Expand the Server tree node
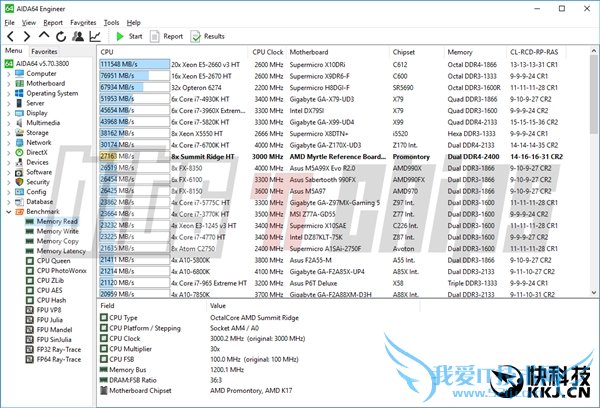 [x=8, y=103]
